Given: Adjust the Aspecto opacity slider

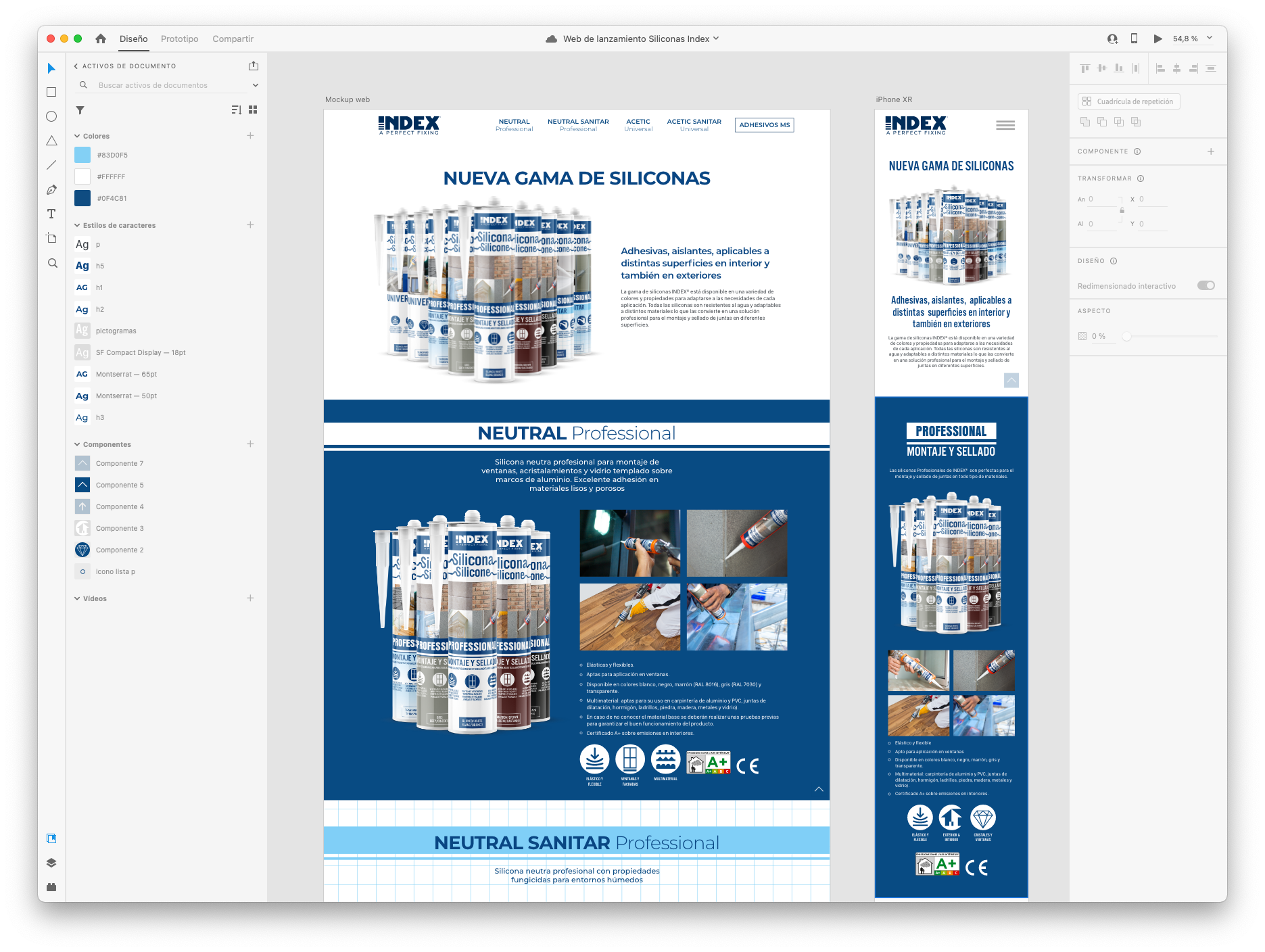Looking at the screenshot, I should point(1127,336).
